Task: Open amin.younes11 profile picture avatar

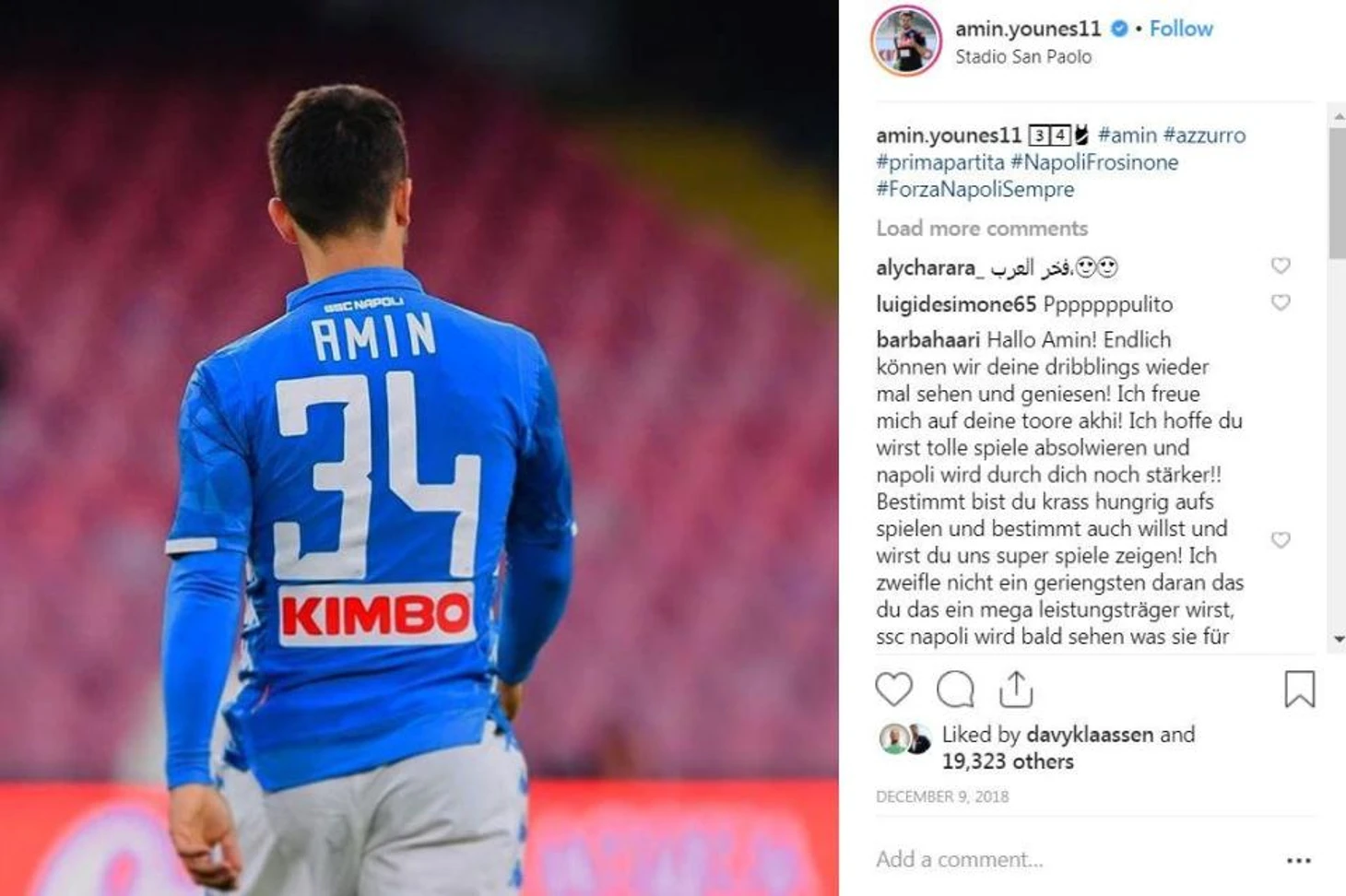Action: pyautogui.click(x=906, y=41)
